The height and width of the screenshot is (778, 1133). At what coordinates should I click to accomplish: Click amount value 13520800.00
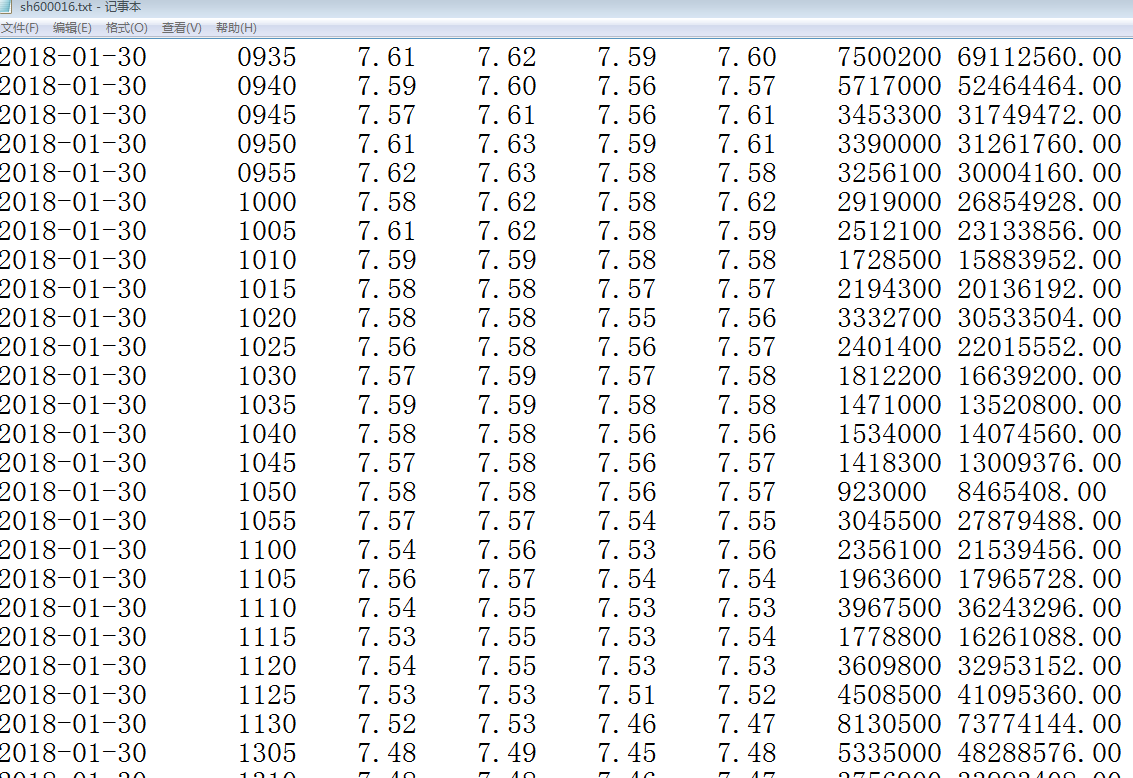pos(1040,405)
